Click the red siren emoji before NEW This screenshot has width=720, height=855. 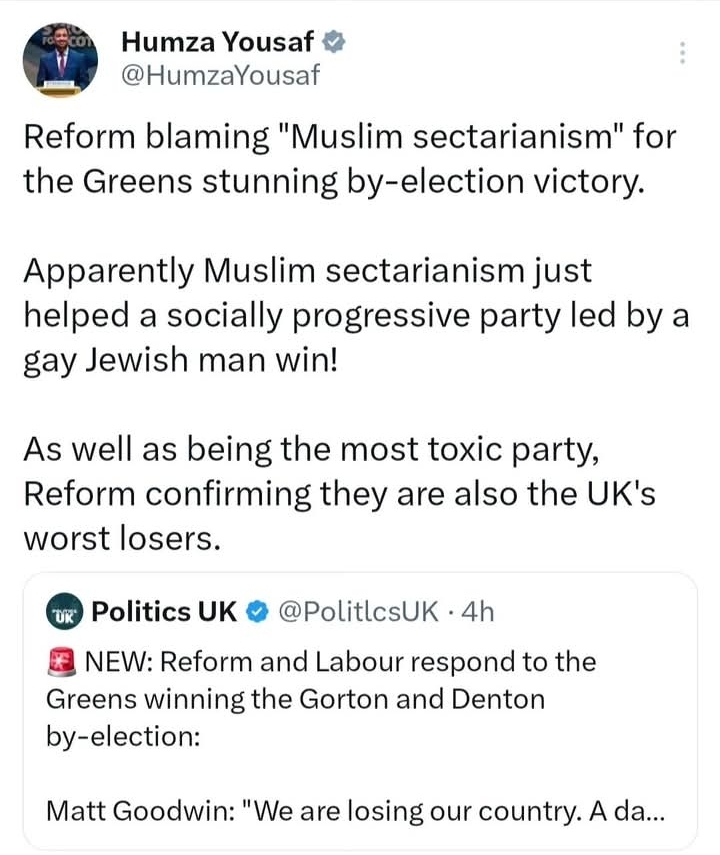coord(64,661)
